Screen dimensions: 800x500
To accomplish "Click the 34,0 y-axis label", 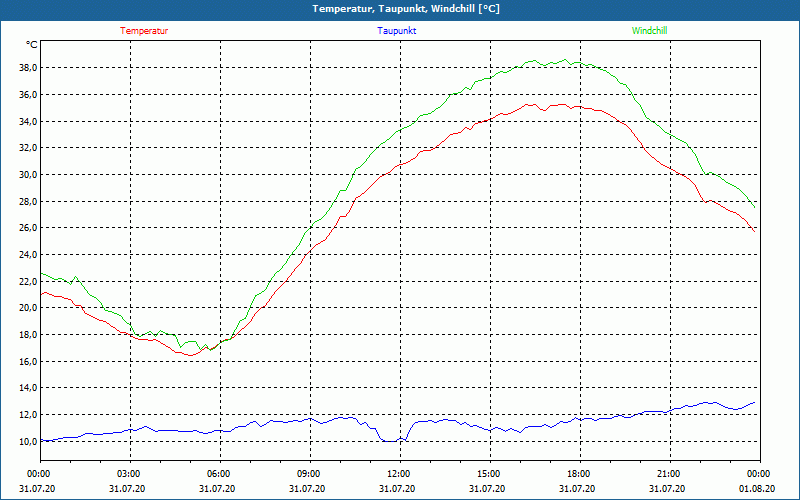I will click(28, 121).
